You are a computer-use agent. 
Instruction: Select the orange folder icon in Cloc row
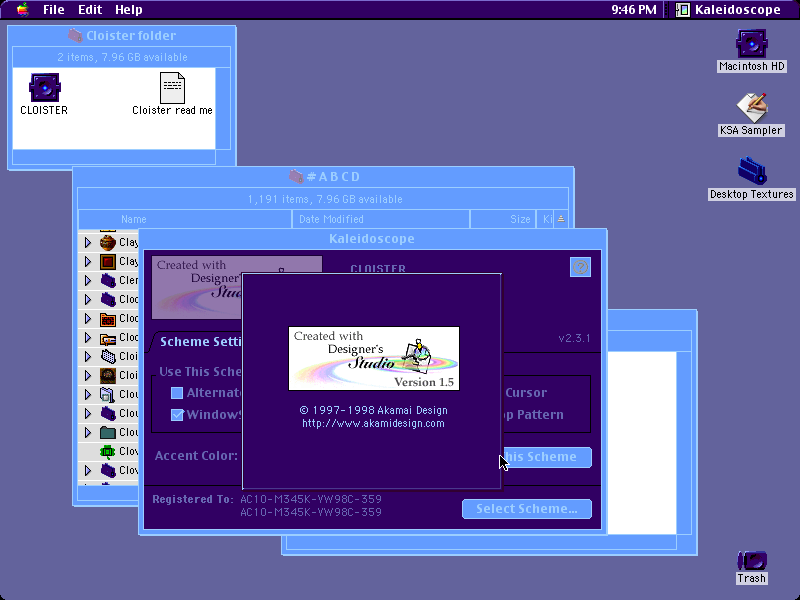(108, 318)
